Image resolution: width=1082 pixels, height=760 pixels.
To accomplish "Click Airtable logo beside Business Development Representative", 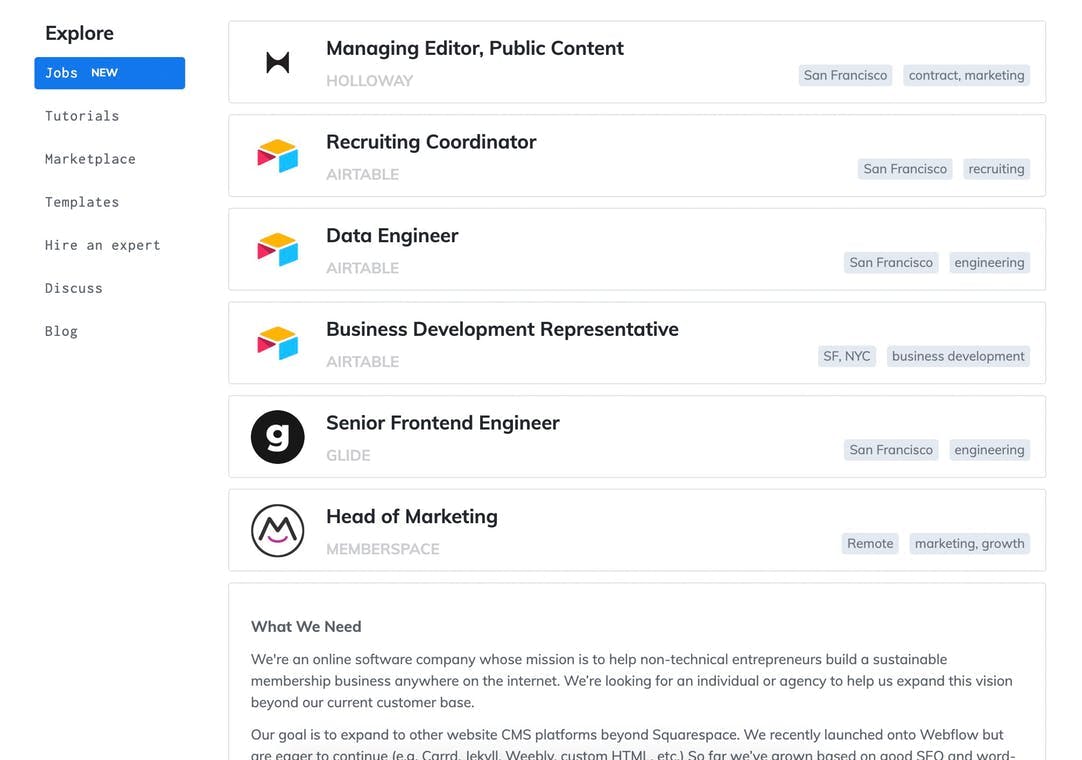I will point(277,343).
